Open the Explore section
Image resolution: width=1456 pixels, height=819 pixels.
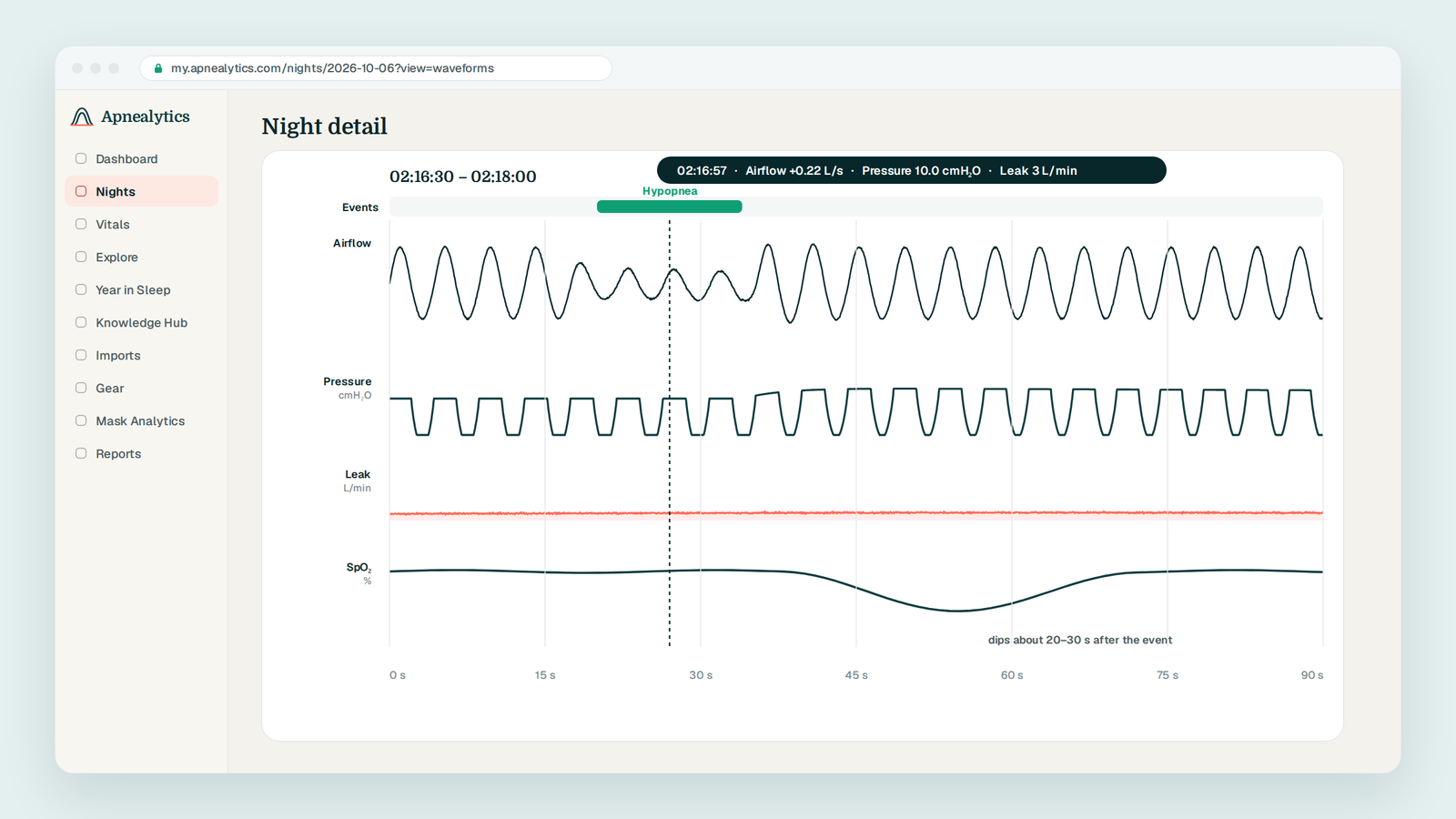[x=141, y=257]
